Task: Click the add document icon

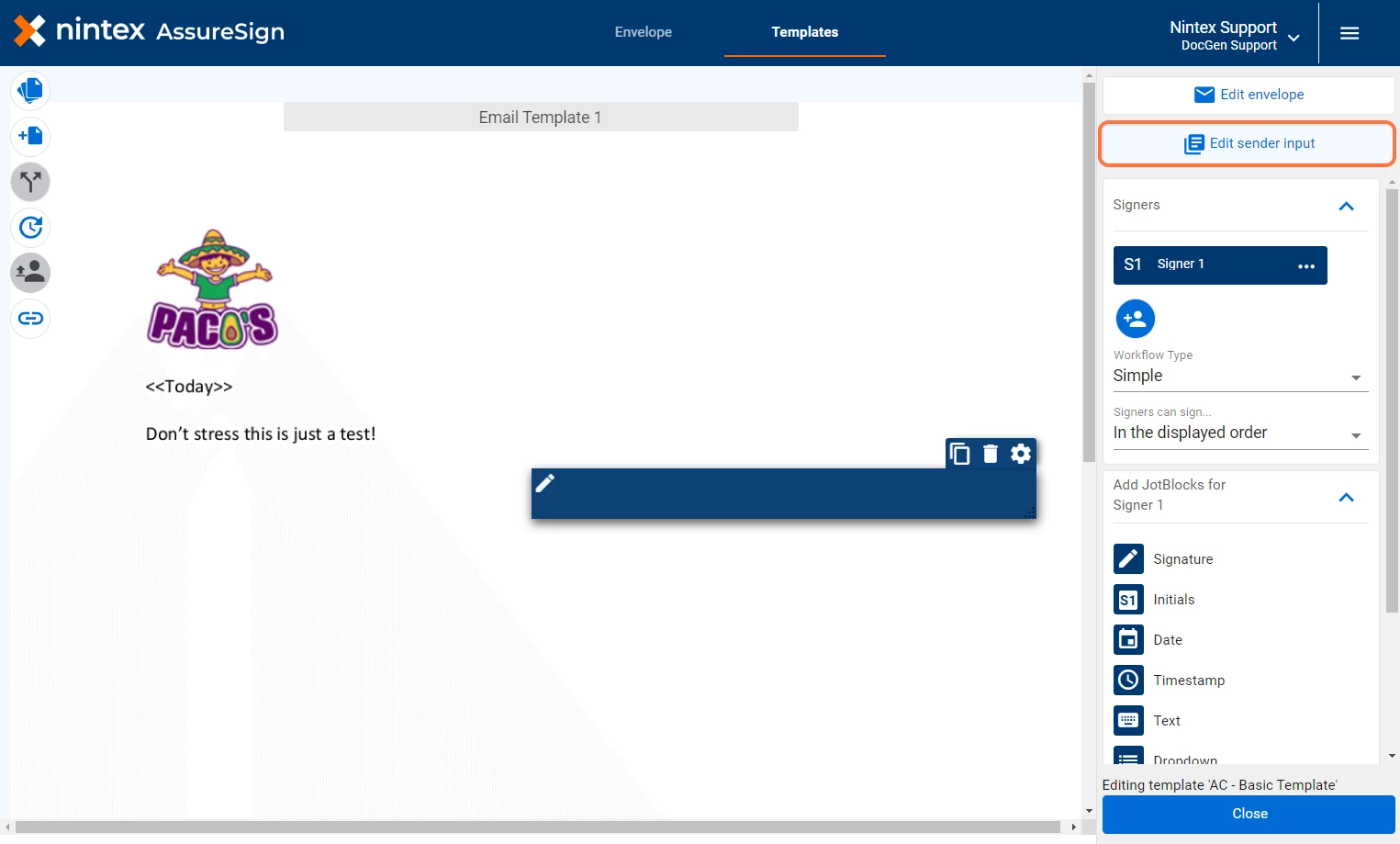Action: [x=30, y=136]
